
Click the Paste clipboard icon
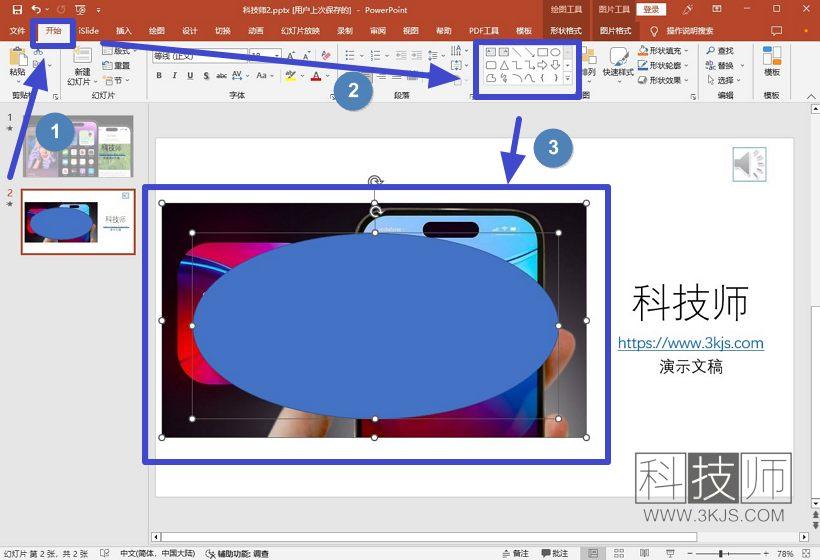pyautogui.click(x=18, y=56)
